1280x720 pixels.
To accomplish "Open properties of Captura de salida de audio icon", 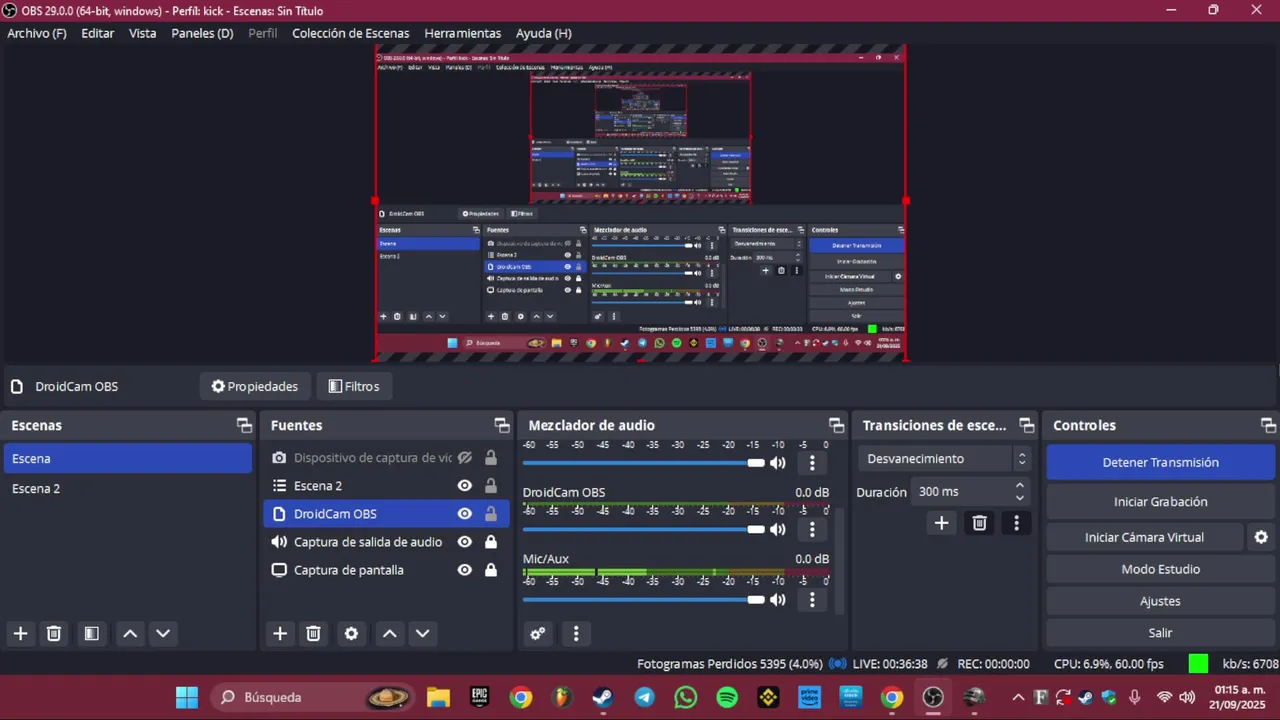I will click(280, 542).
